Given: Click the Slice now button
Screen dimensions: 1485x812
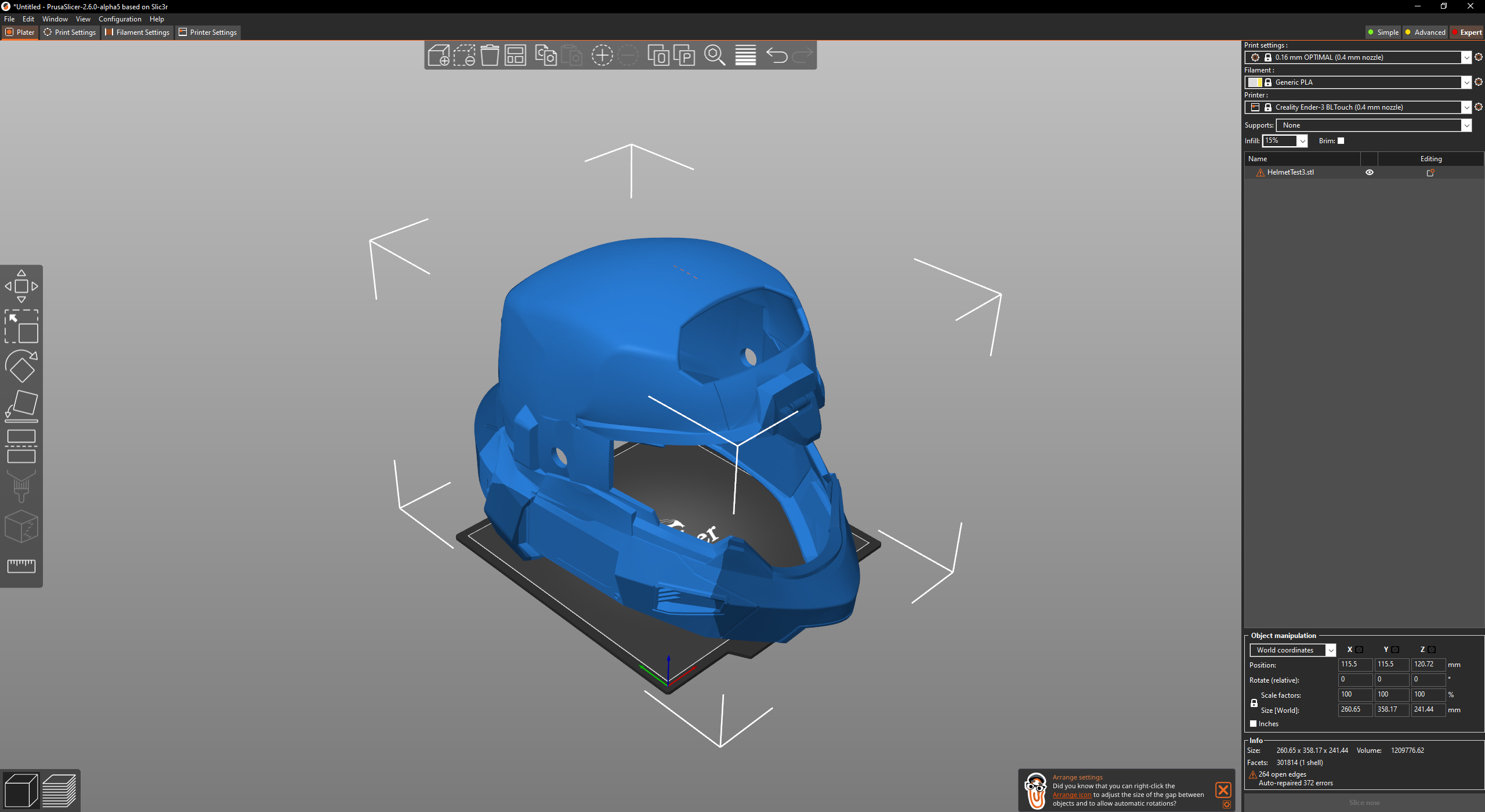Looking at the screenshot, I should (x=1364, y=803).
